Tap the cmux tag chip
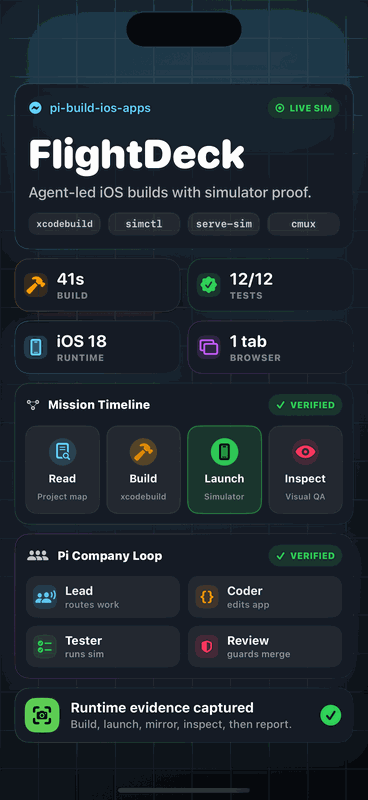Screen dimensions: 368x800 [303, 224]
